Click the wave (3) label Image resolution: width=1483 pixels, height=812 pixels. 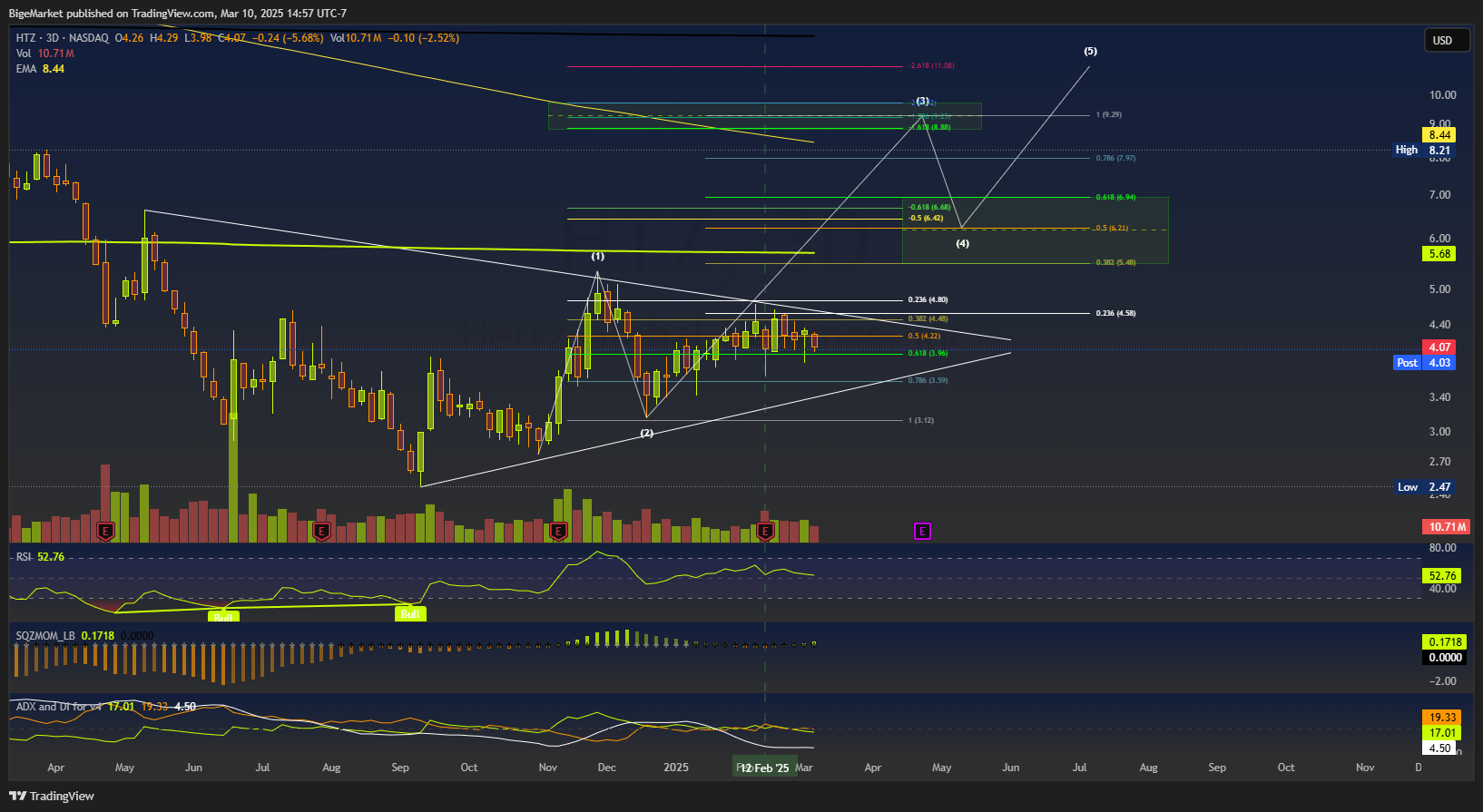pyautogui.click(x=922, y=102)
